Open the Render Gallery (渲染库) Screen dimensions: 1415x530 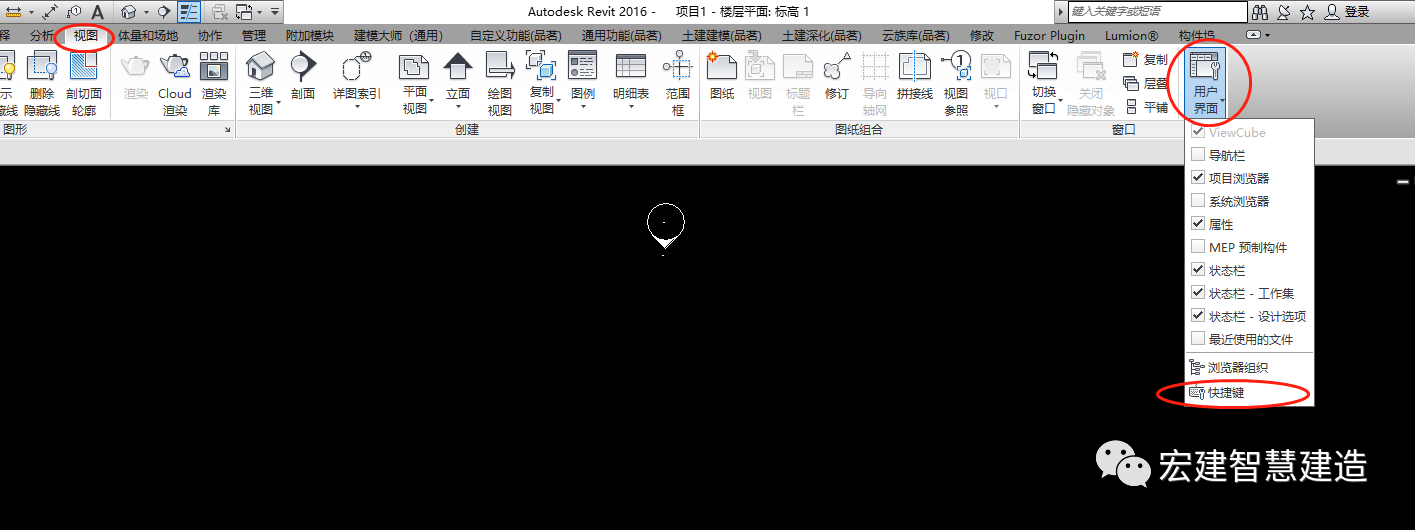click(214, 83)
